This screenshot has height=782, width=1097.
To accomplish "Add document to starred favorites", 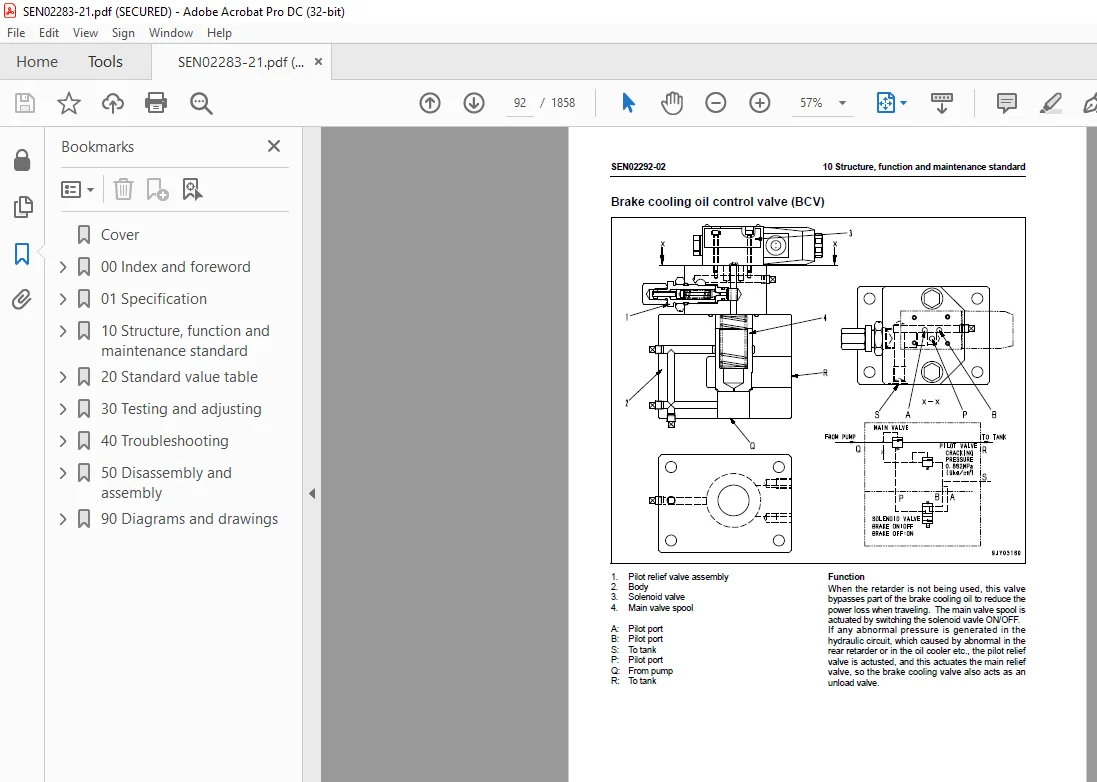I will tap(69, 104).
